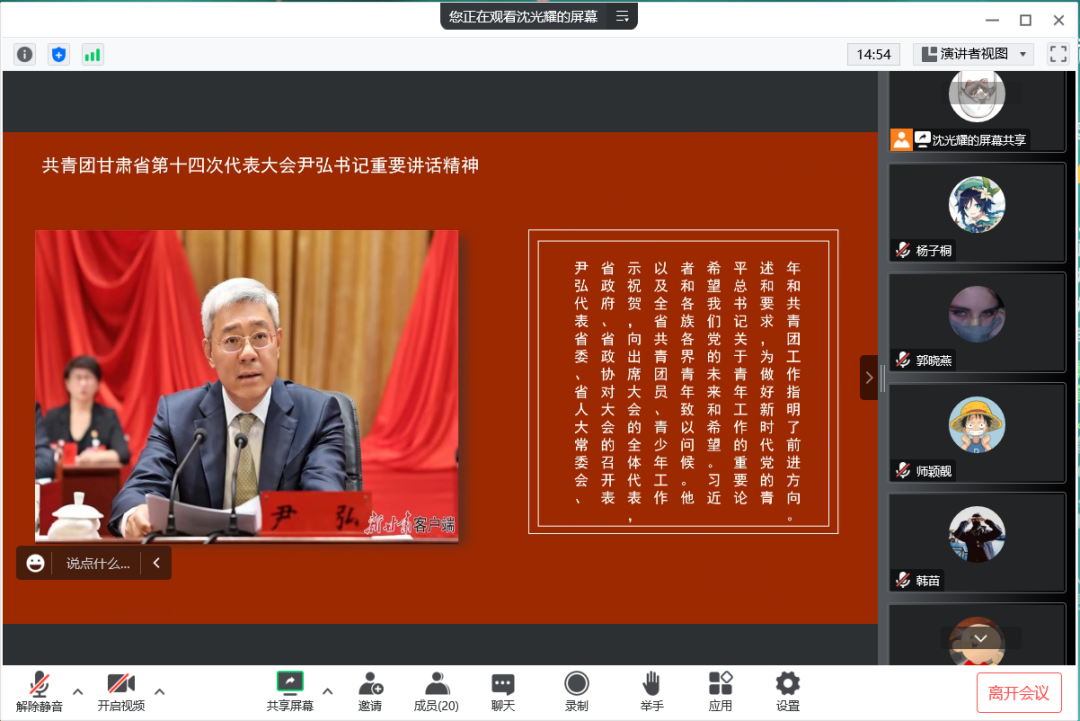Collapse the participant video side panel
The image size is (1080, 721).
(868, 377)
